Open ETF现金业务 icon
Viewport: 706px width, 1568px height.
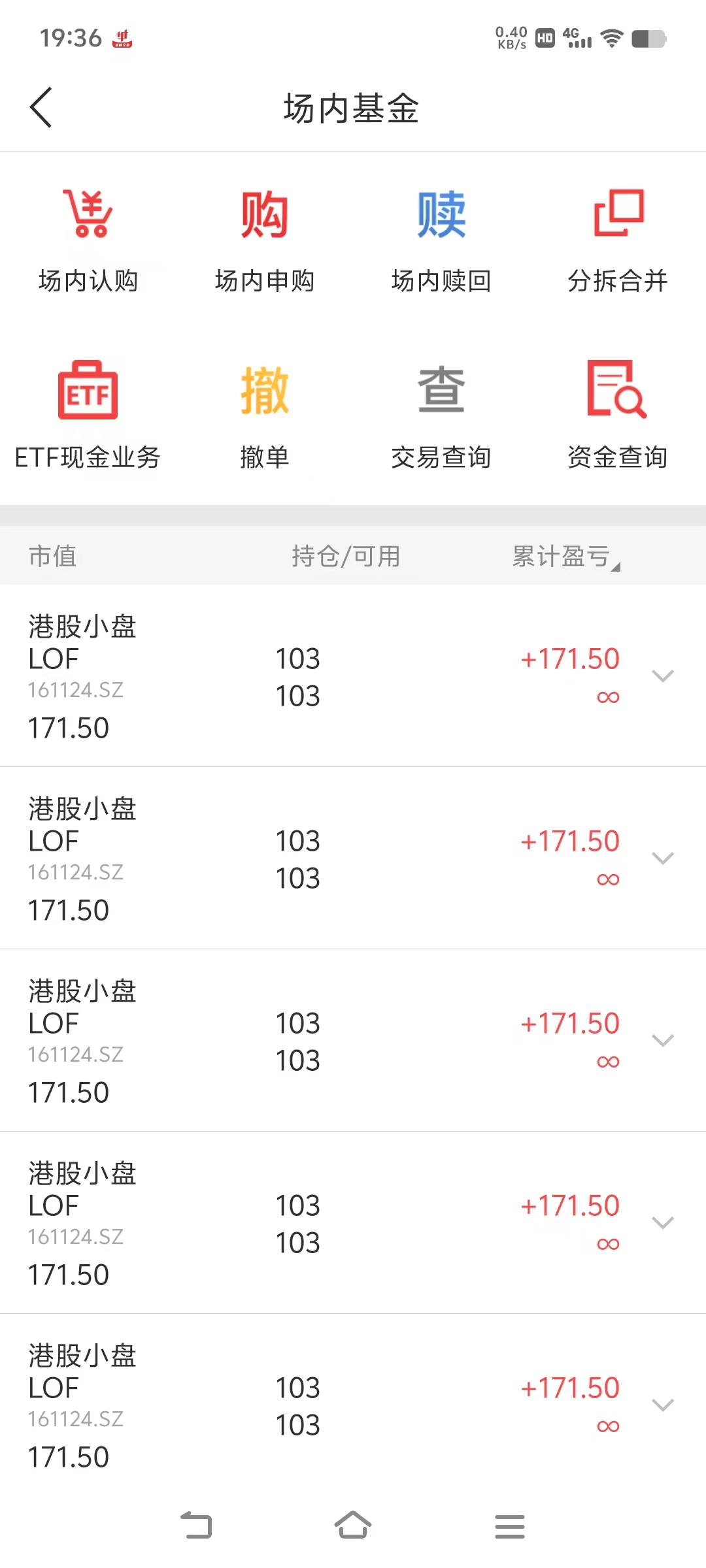[88, 390]
